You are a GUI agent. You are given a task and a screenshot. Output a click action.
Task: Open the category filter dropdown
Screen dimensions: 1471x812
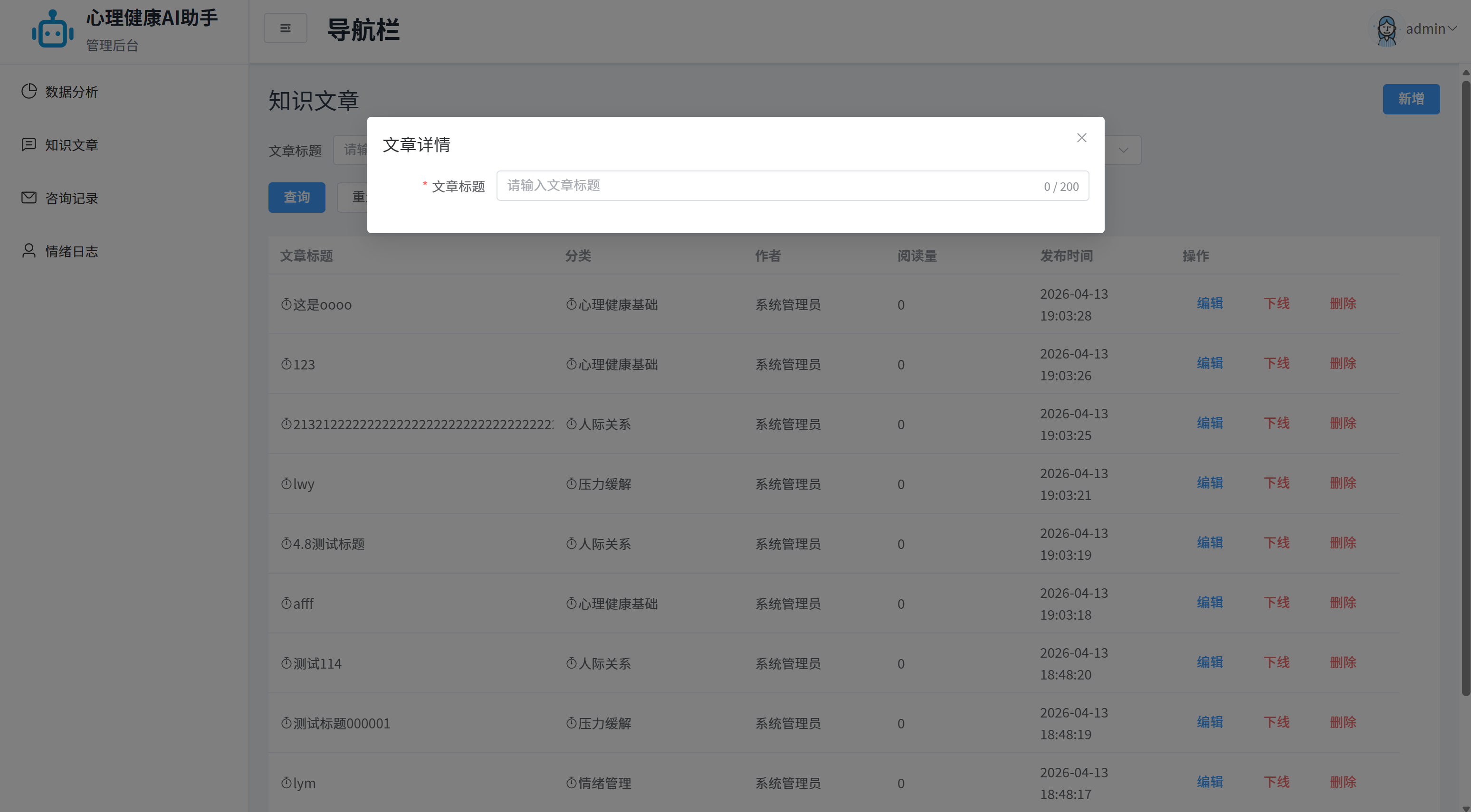pos(1123,150)
